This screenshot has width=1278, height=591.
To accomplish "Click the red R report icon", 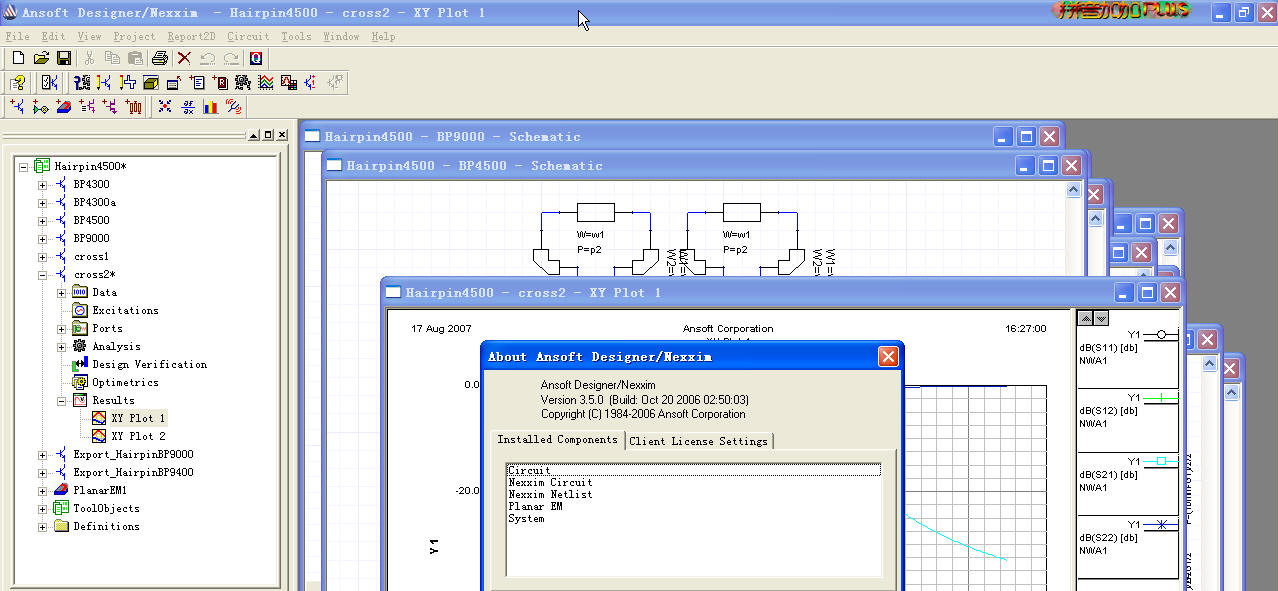I will pyautogui.click(x=220, y=83).
